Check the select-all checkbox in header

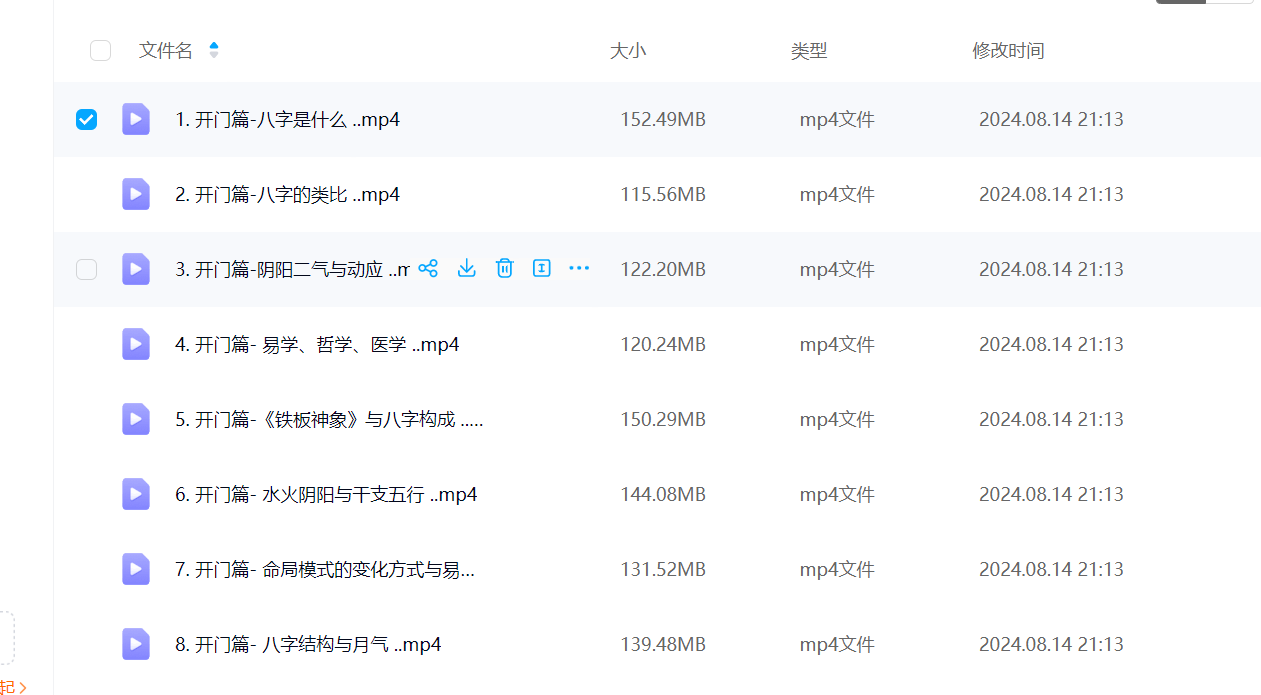point(100,50)
